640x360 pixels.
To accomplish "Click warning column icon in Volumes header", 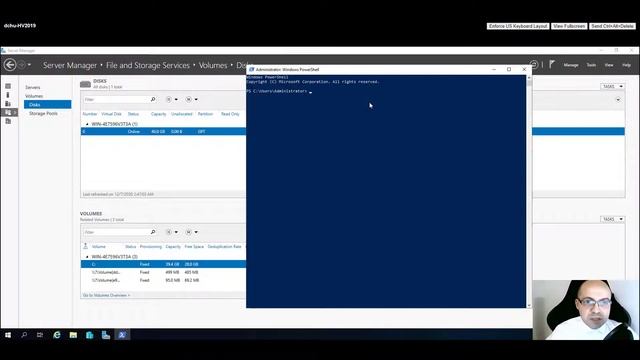I will 85,246.
